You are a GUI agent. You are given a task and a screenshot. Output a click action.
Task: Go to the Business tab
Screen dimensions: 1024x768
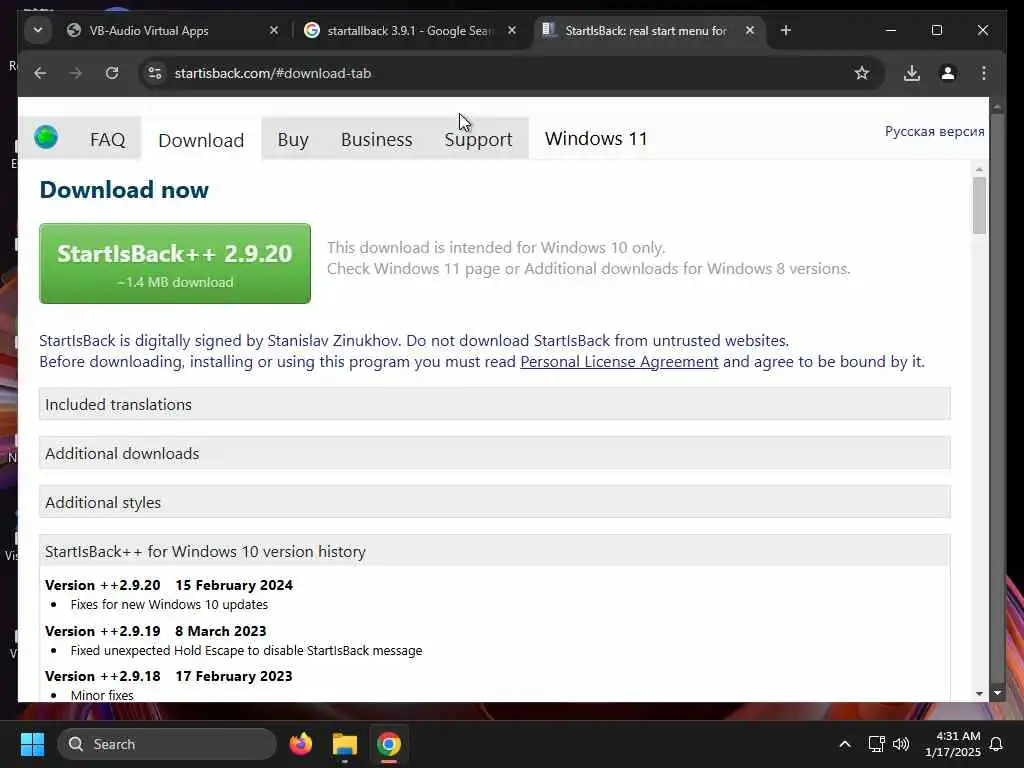pos(377,139)
